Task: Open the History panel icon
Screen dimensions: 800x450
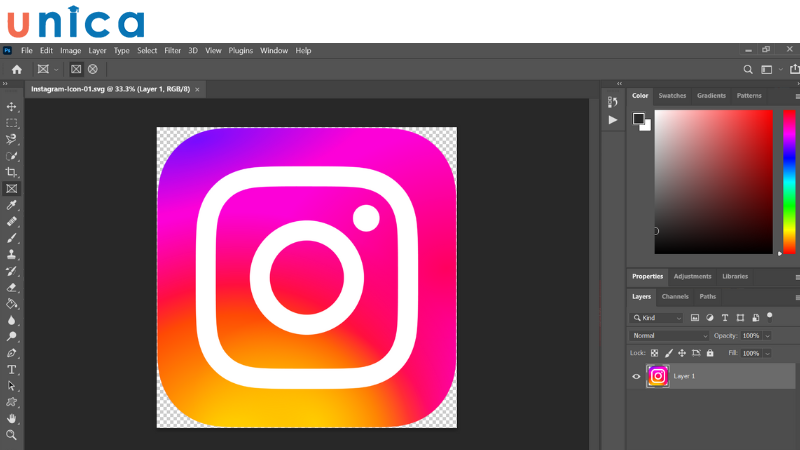Action: (613, 102)
